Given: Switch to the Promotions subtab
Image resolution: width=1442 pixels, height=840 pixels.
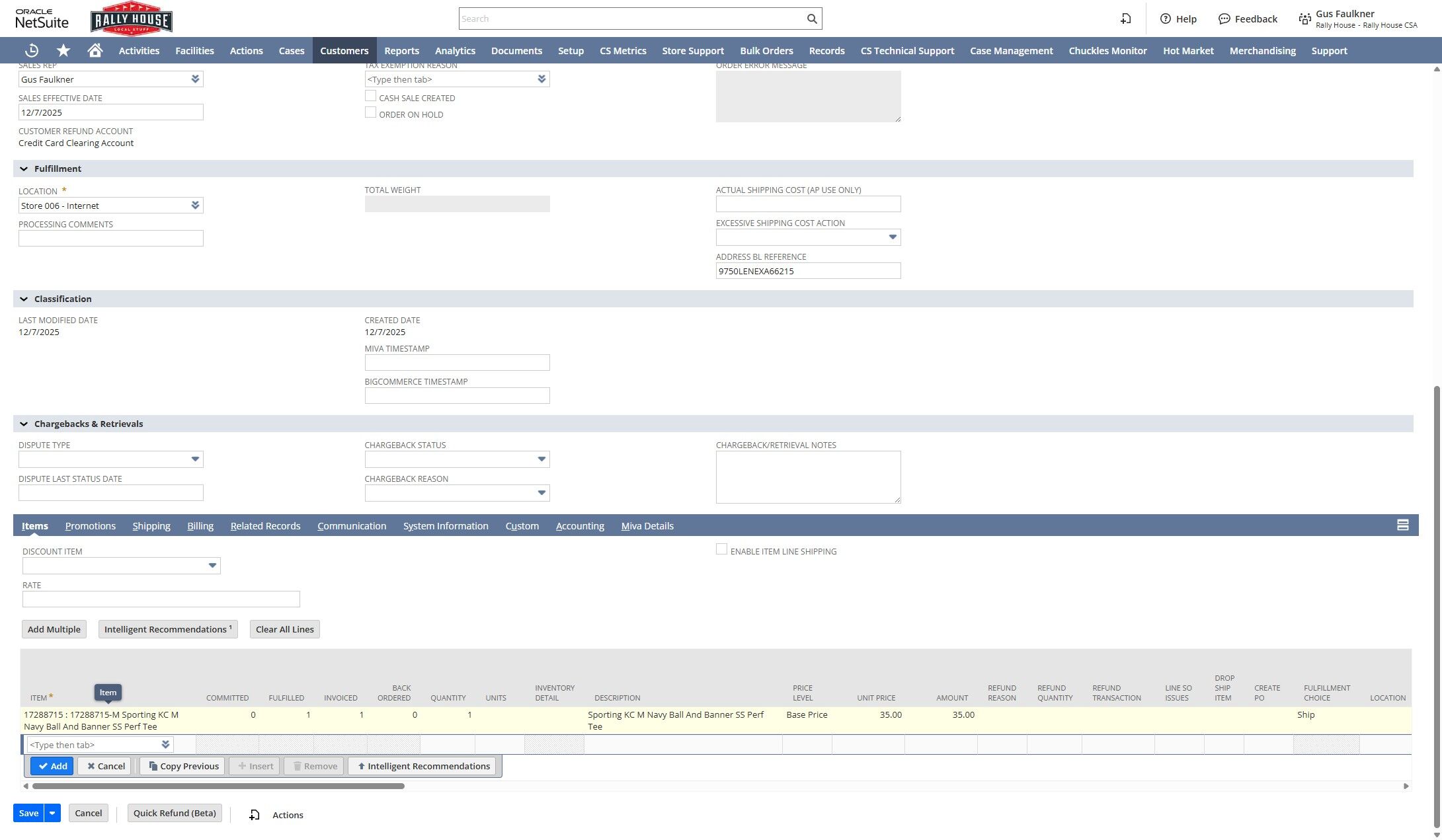Looking at the screenshot, I should point(91,526).
